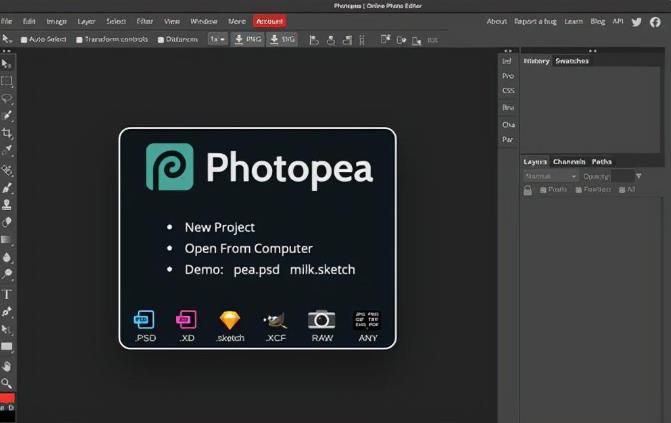Select the Zoom magnifier tool
Viewport: 671px width, 423px height.
coord(6,383)
